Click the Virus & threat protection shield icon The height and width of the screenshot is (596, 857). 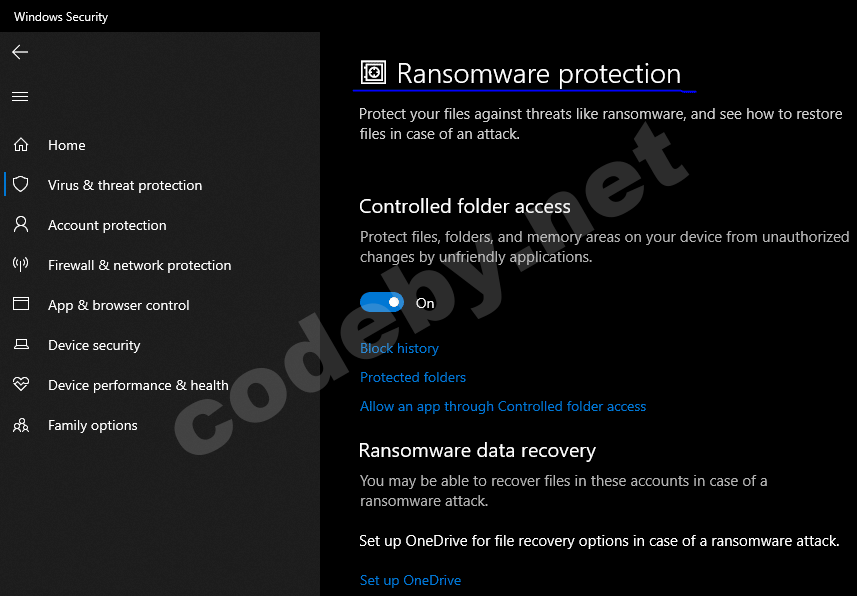click(x=20, y=185)
